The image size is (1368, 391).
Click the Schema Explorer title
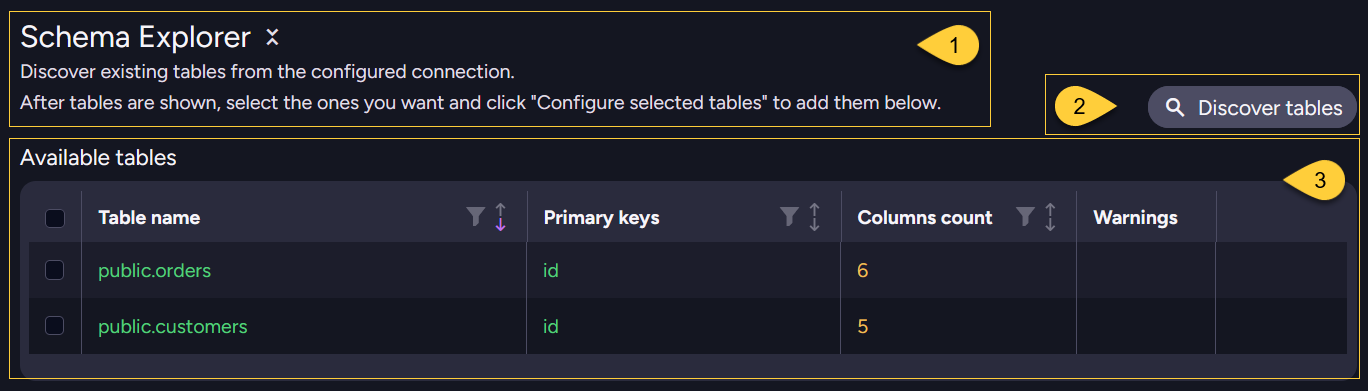coord(135,38)
